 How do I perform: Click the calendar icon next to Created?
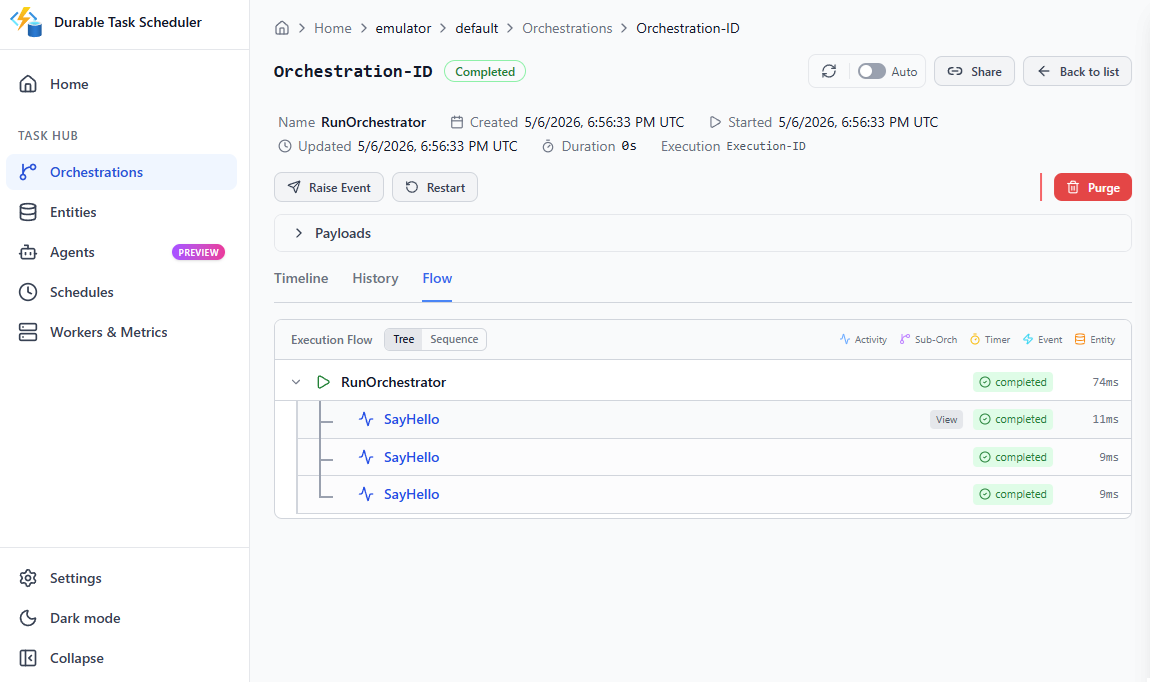[x=457, y=122]
